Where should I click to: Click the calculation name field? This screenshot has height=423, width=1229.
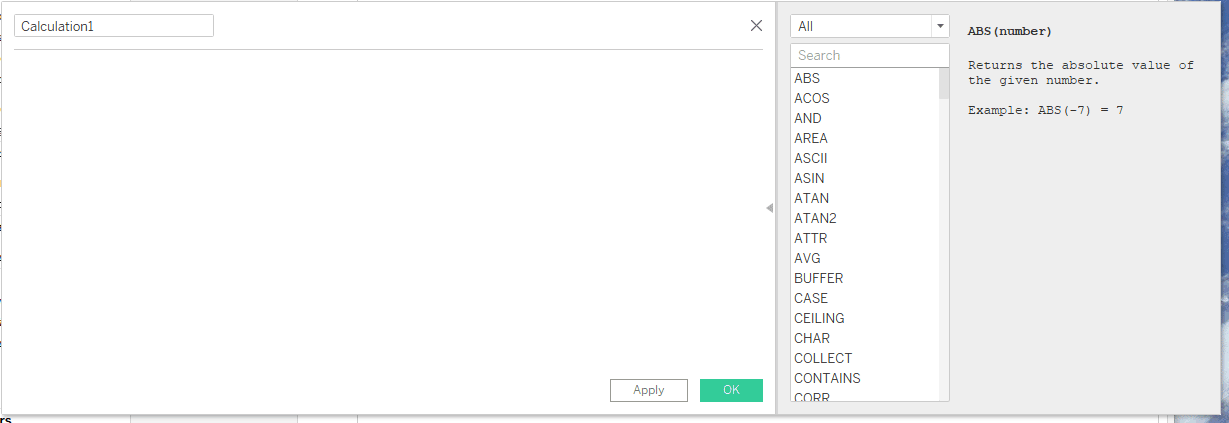114,26
